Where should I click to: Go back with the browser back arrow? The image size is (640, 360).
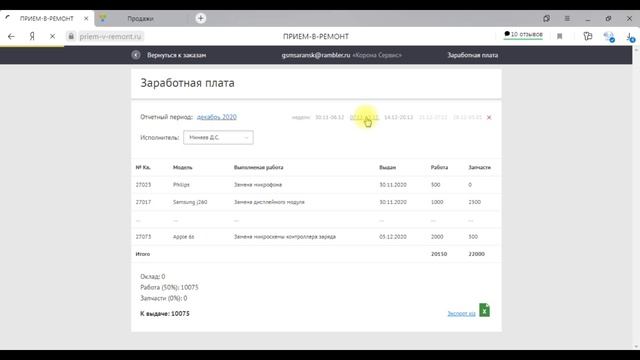pos(11,36)
